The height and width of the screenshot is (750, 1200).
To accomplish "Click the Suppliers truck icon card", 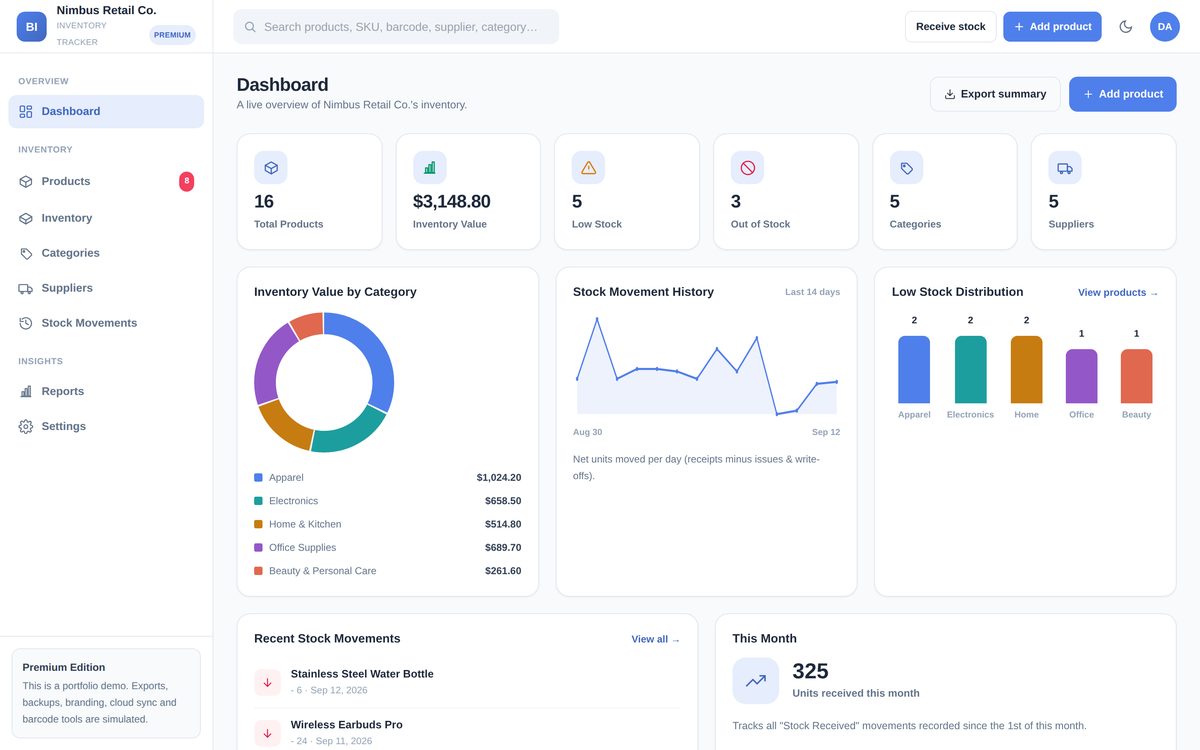I will (x=1065, y=168).
